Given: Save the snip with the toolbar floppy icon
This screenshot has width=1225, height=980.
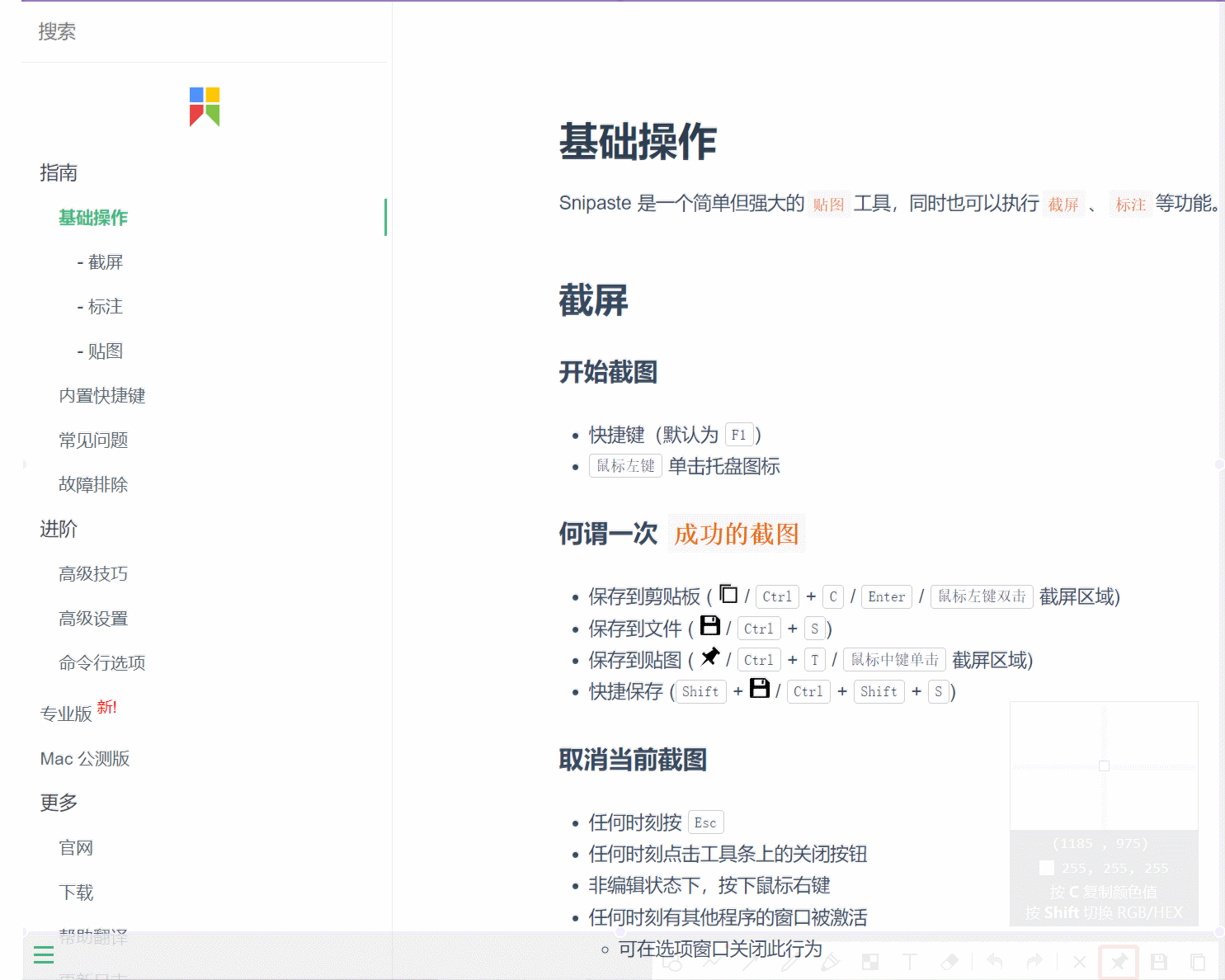Looking at the screenshot, I should tap(1159, 962).
